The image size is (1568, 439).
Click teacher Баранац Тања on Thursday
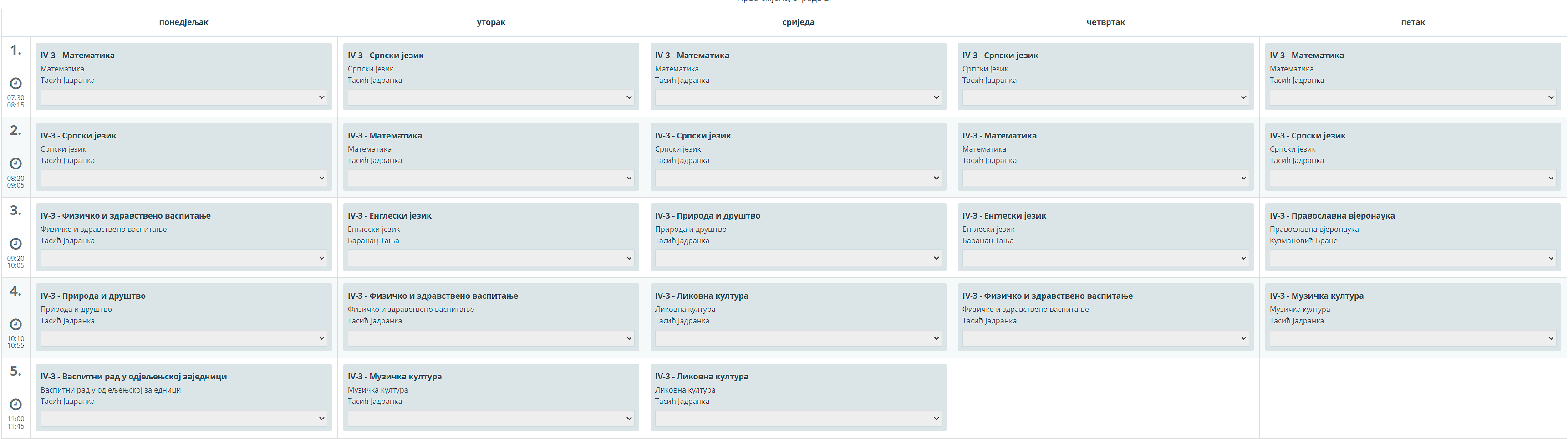pyautogui.click(x=988, y=240)
